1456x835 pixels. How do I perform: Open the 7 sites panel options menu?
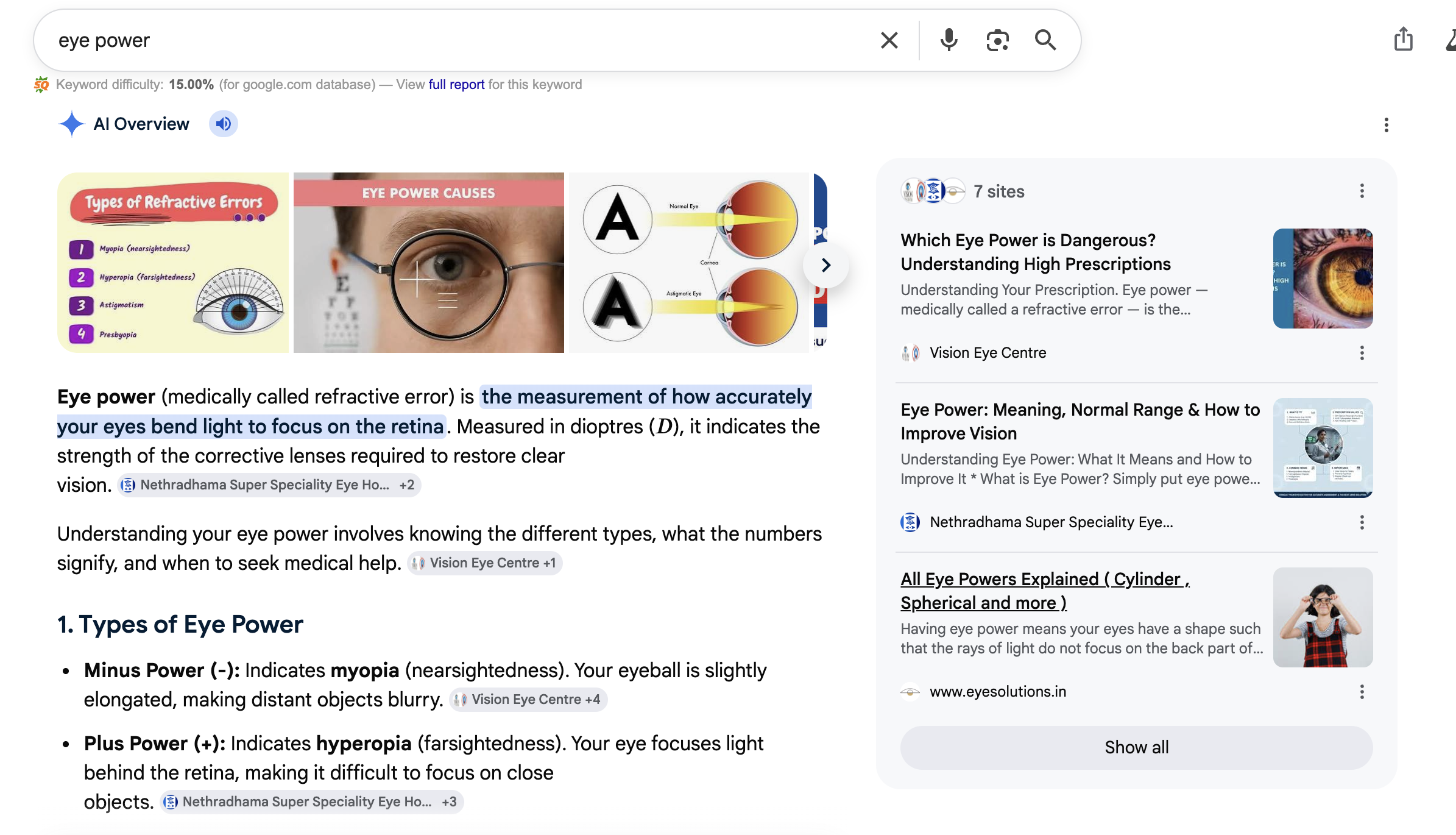pos(1362,191)
